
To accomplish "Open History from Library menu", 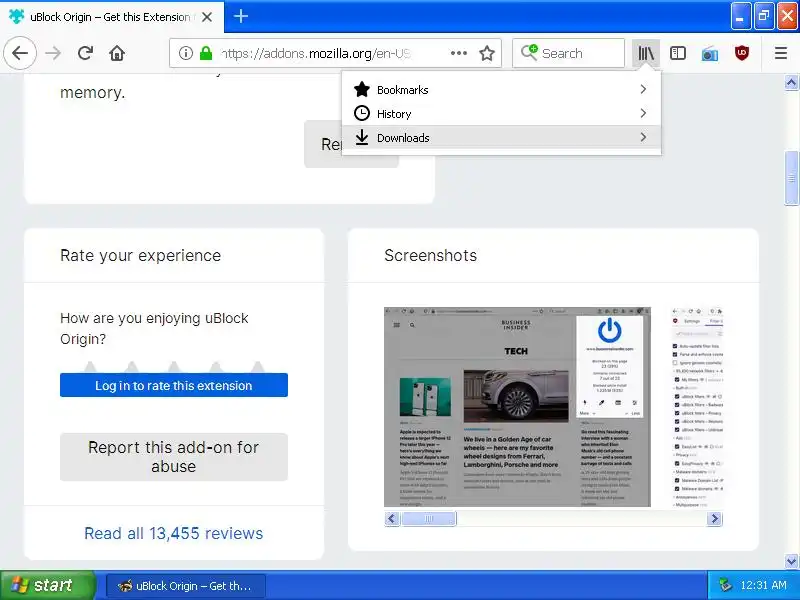I will click(501, 113).
